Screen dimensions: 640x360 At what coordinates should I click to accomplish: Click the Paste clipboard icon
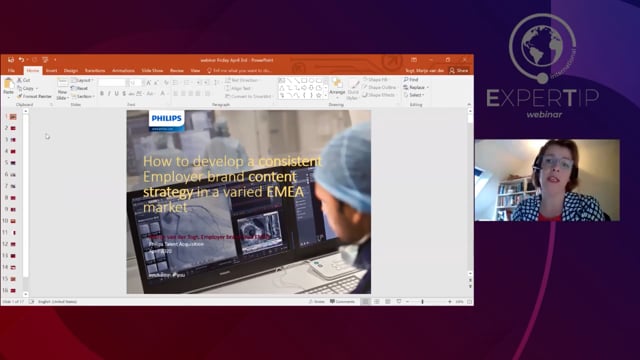coord(9,87)
